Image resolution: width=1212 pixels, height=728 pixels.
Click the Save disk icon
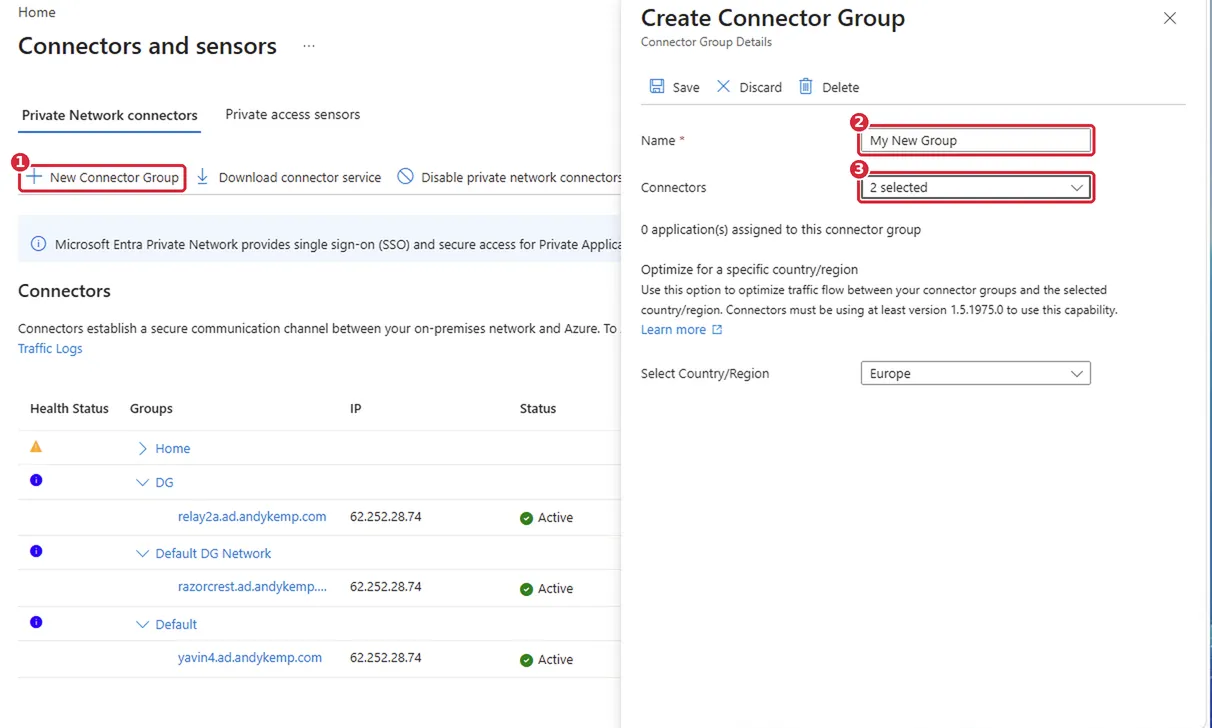pyautogui.click(x=657, y=86)
